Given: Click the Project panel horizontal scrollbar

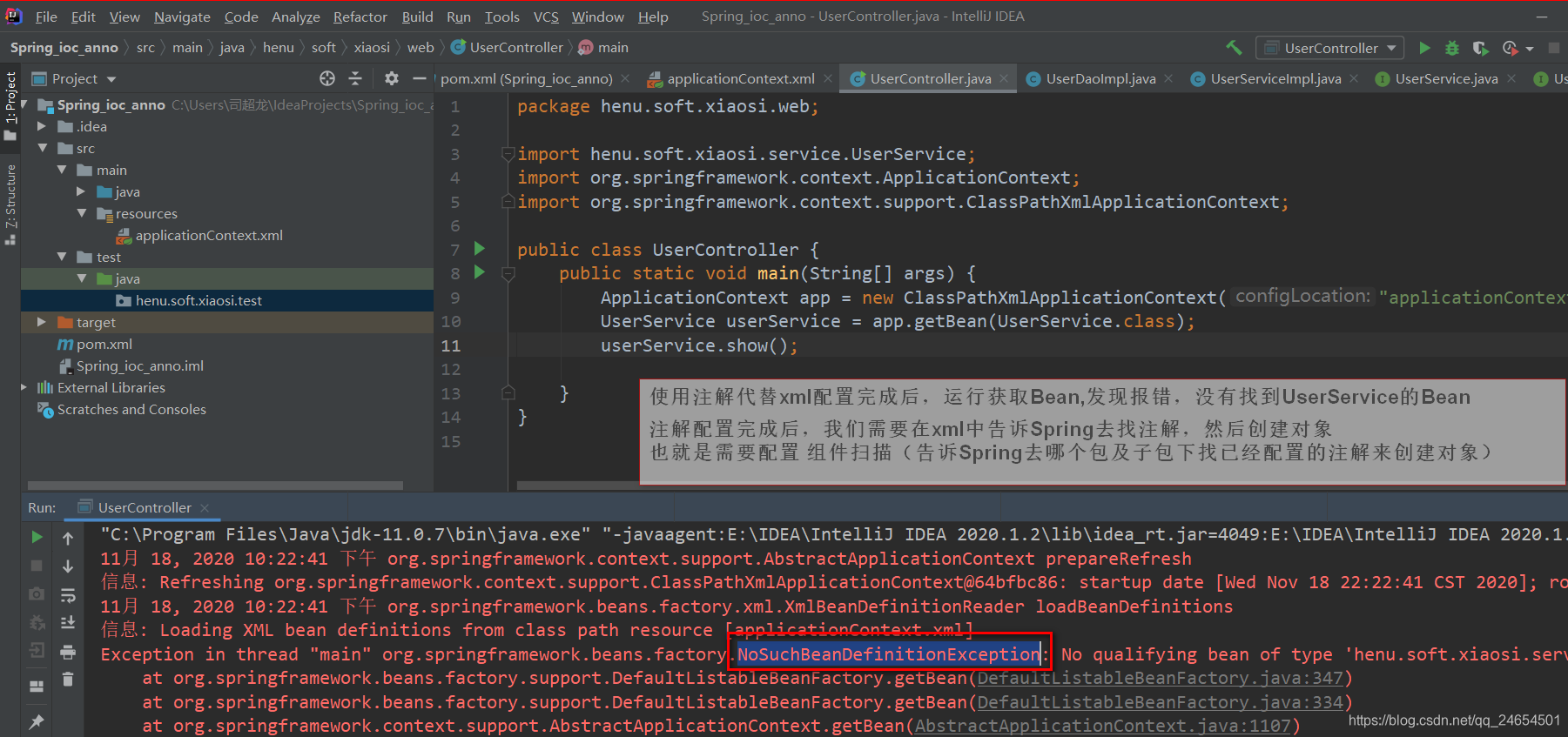Looking at the screenshot, I should 215,486.
